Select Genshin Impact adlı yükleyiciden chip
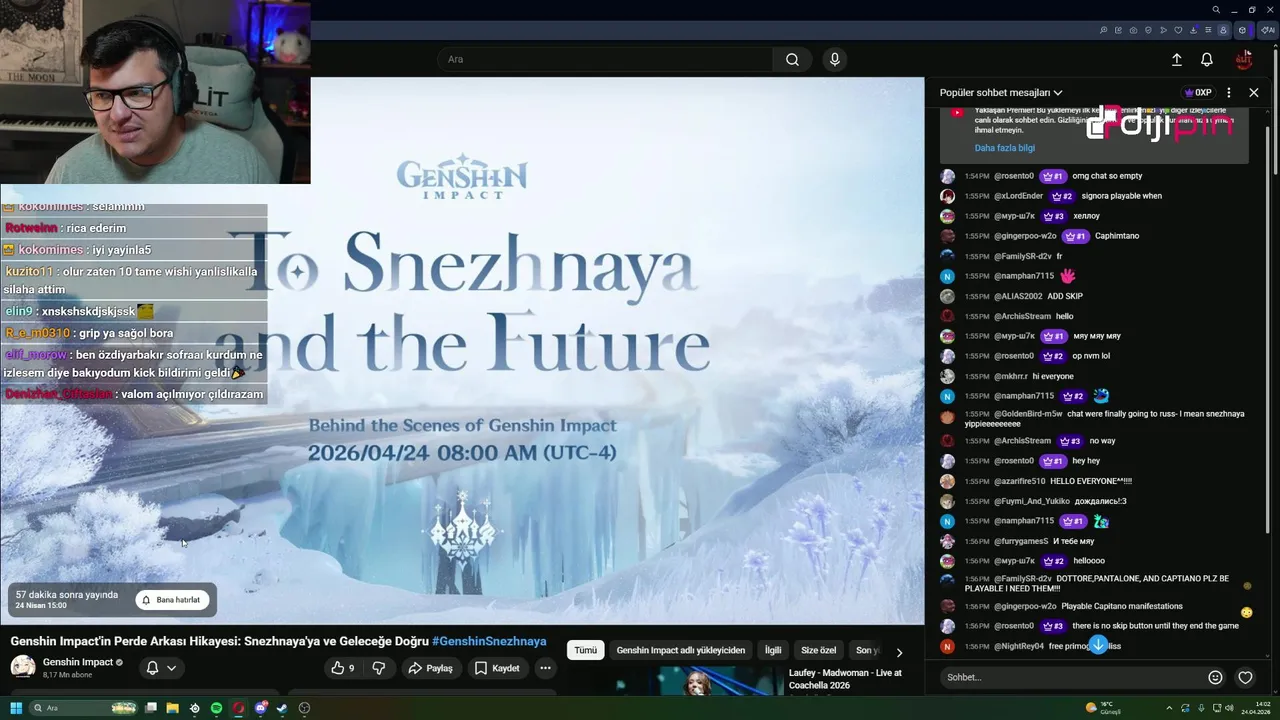 coord(680,650)
